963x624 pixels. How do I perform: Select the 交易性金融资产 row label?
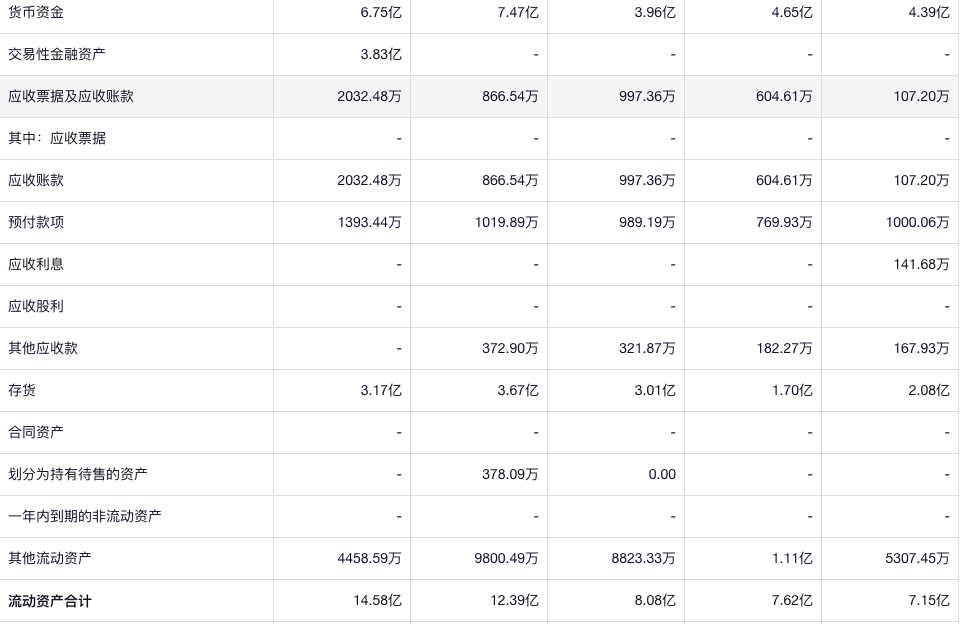(57, 54)
